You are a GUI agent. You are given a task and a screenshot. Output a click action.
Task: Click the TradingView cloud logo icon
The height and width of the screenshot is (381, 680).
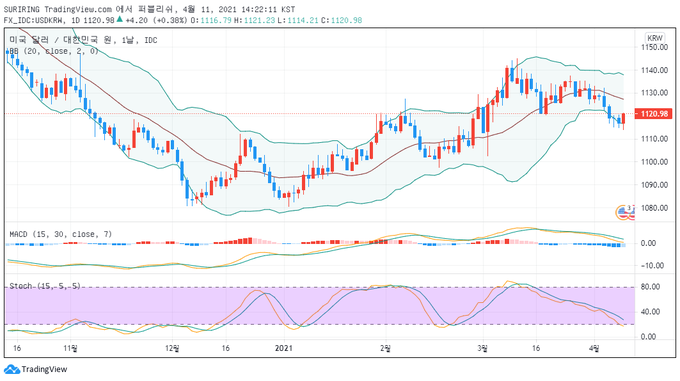point(12,369)
